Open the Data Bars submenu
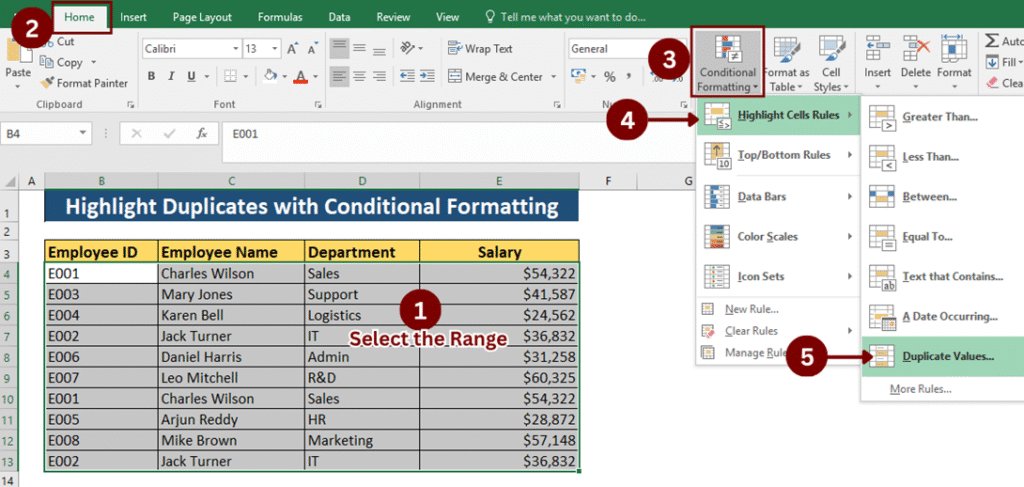The image size is (1024, 487). click(x=778, y=196)
